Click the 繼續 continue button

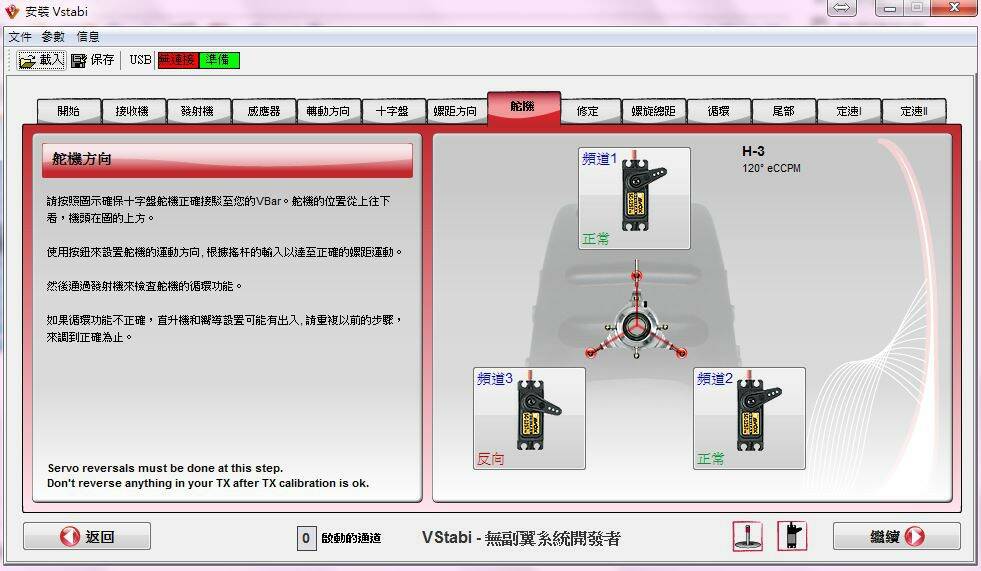[x=897, y=537]
